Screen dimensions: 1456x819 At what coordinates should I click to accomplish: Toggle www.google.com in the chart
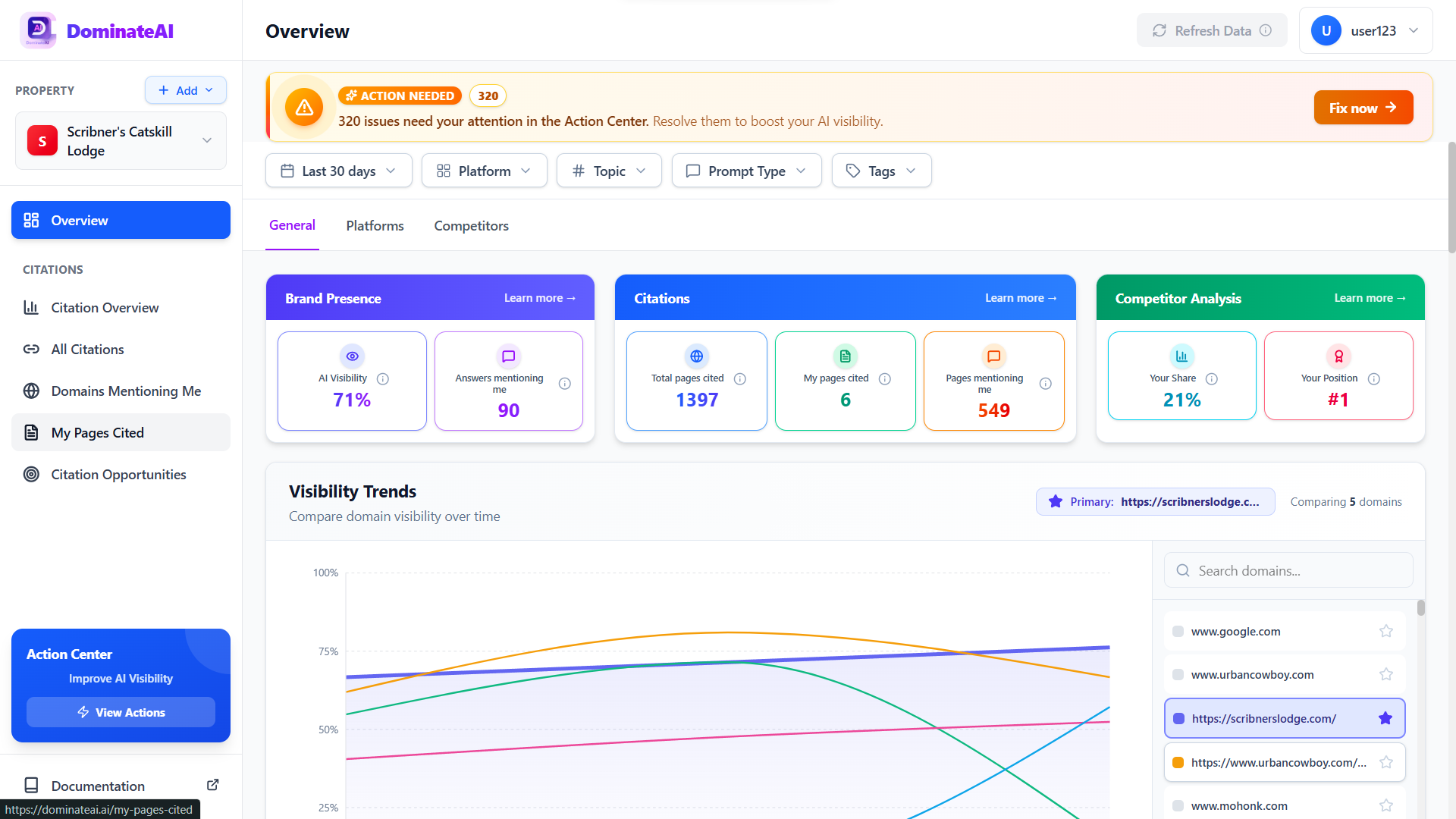tap(1285, 631)
